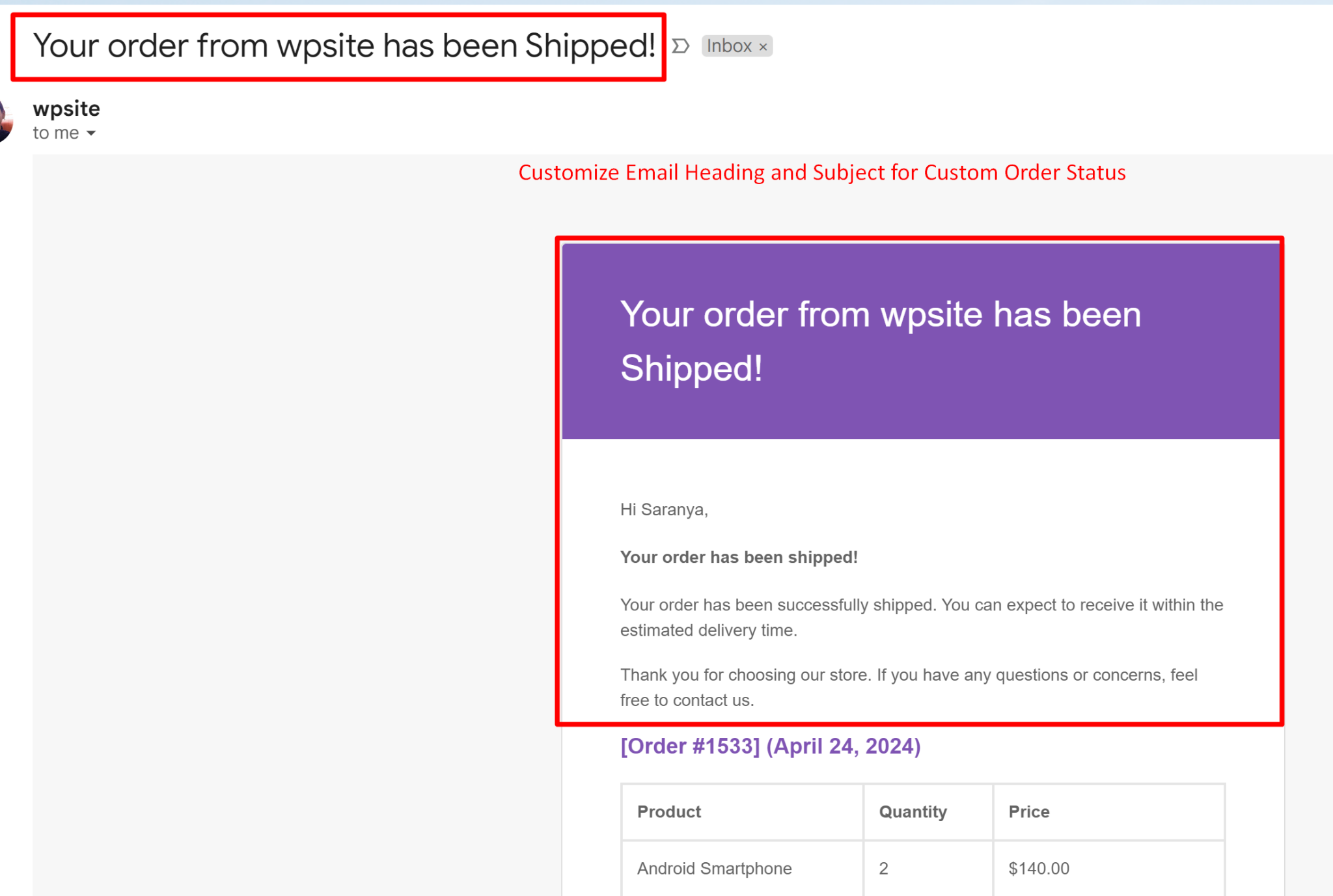Select the sender name wpsite
The image size is (1333, 896).
pyautogui.click(x=66, y=108)
